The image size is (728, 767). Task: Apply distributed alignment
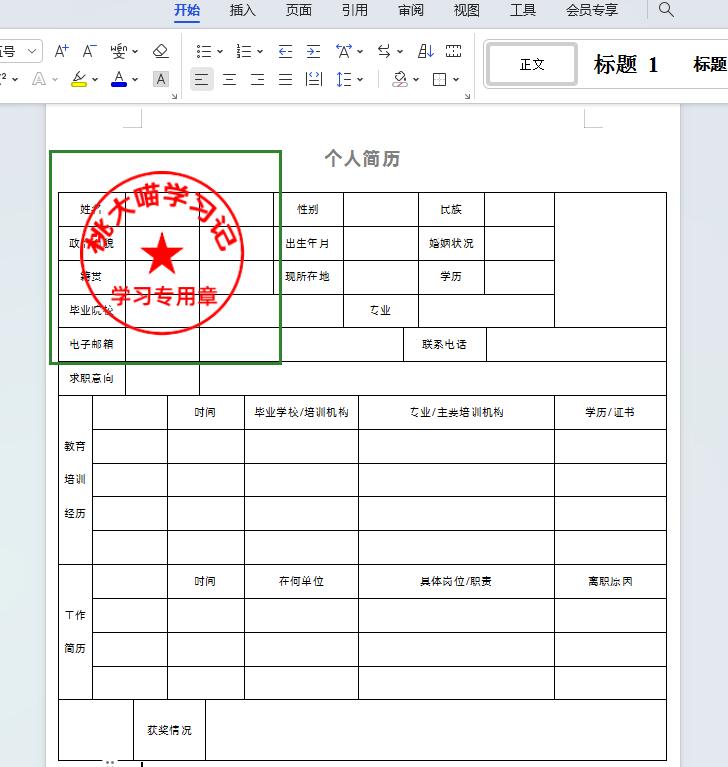[313, 79]
